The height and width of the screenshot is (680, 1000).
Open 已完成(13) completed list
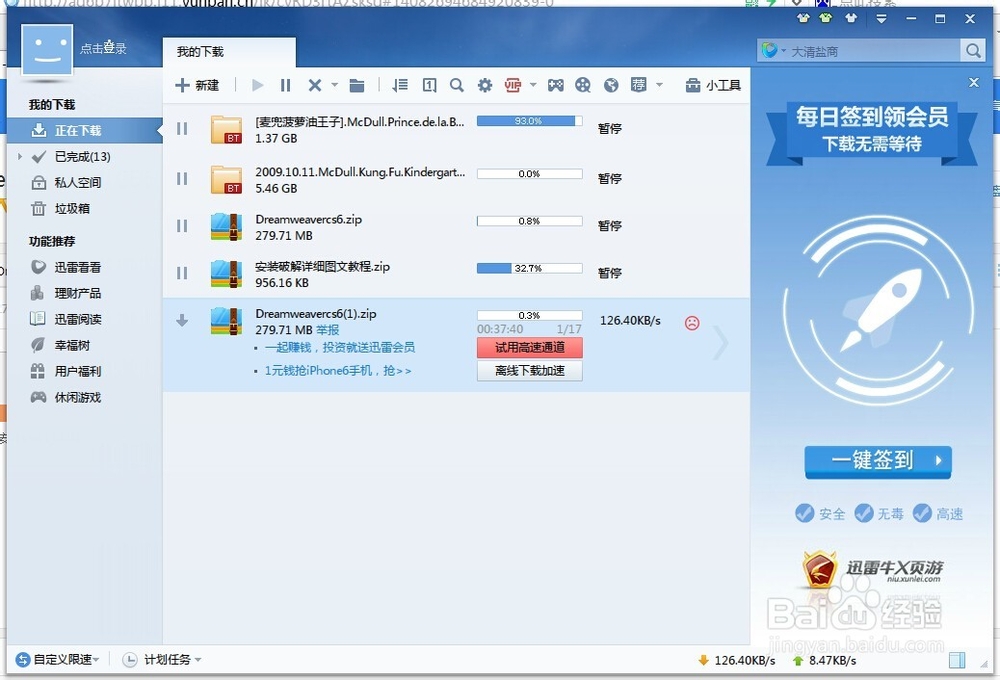click(x=82, y=156)
